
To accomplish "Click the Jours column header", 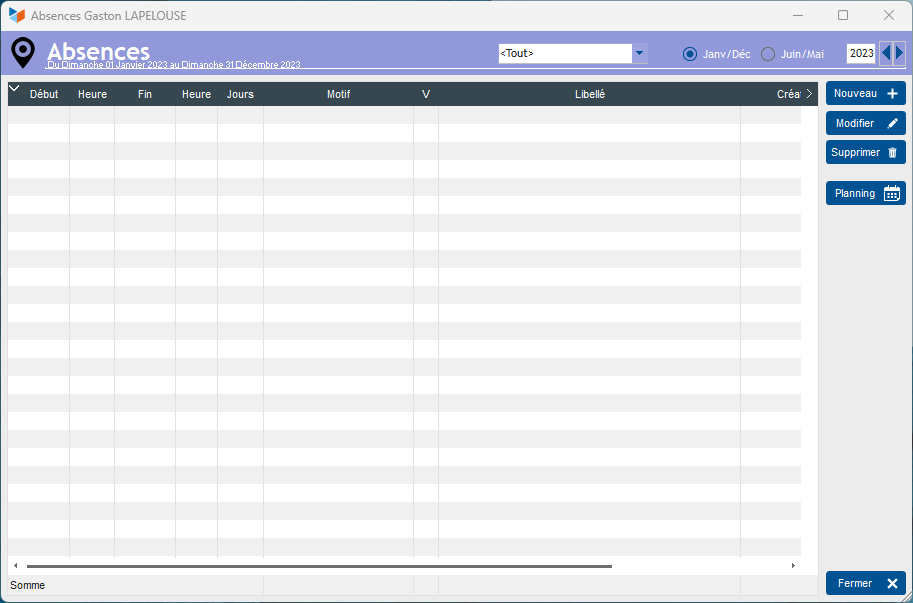I will tap(240, 94).
